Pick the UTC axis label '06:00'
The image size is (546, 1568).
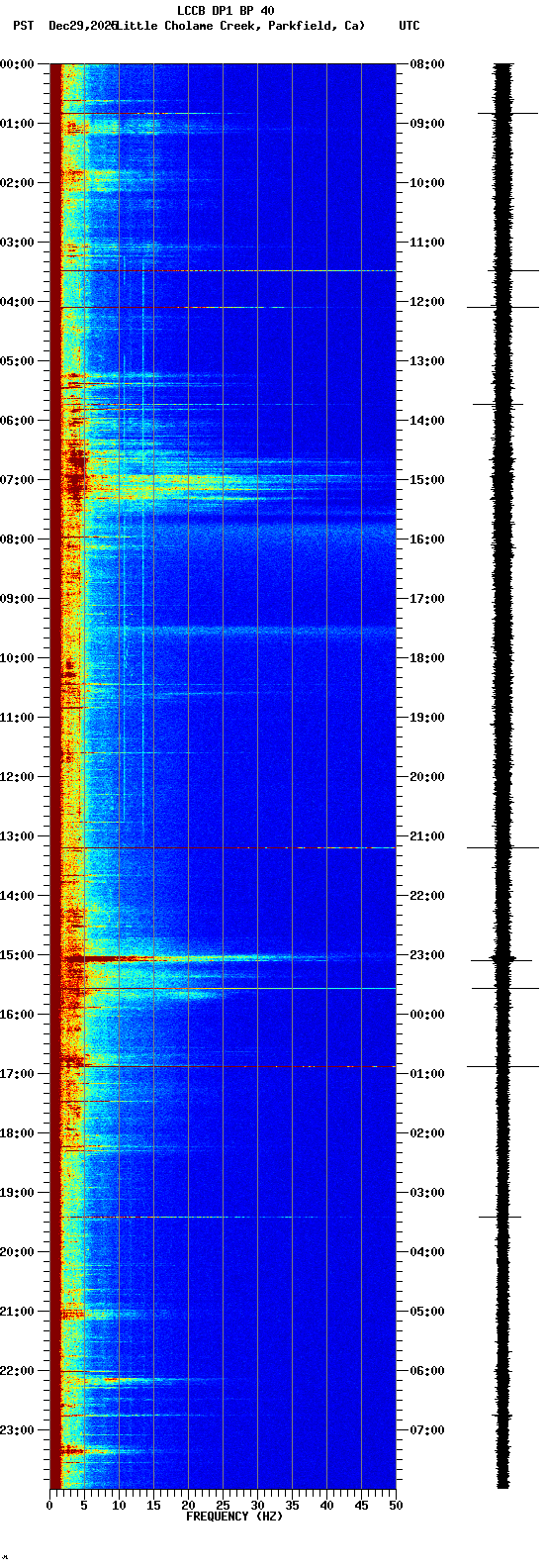(427, 1371)
